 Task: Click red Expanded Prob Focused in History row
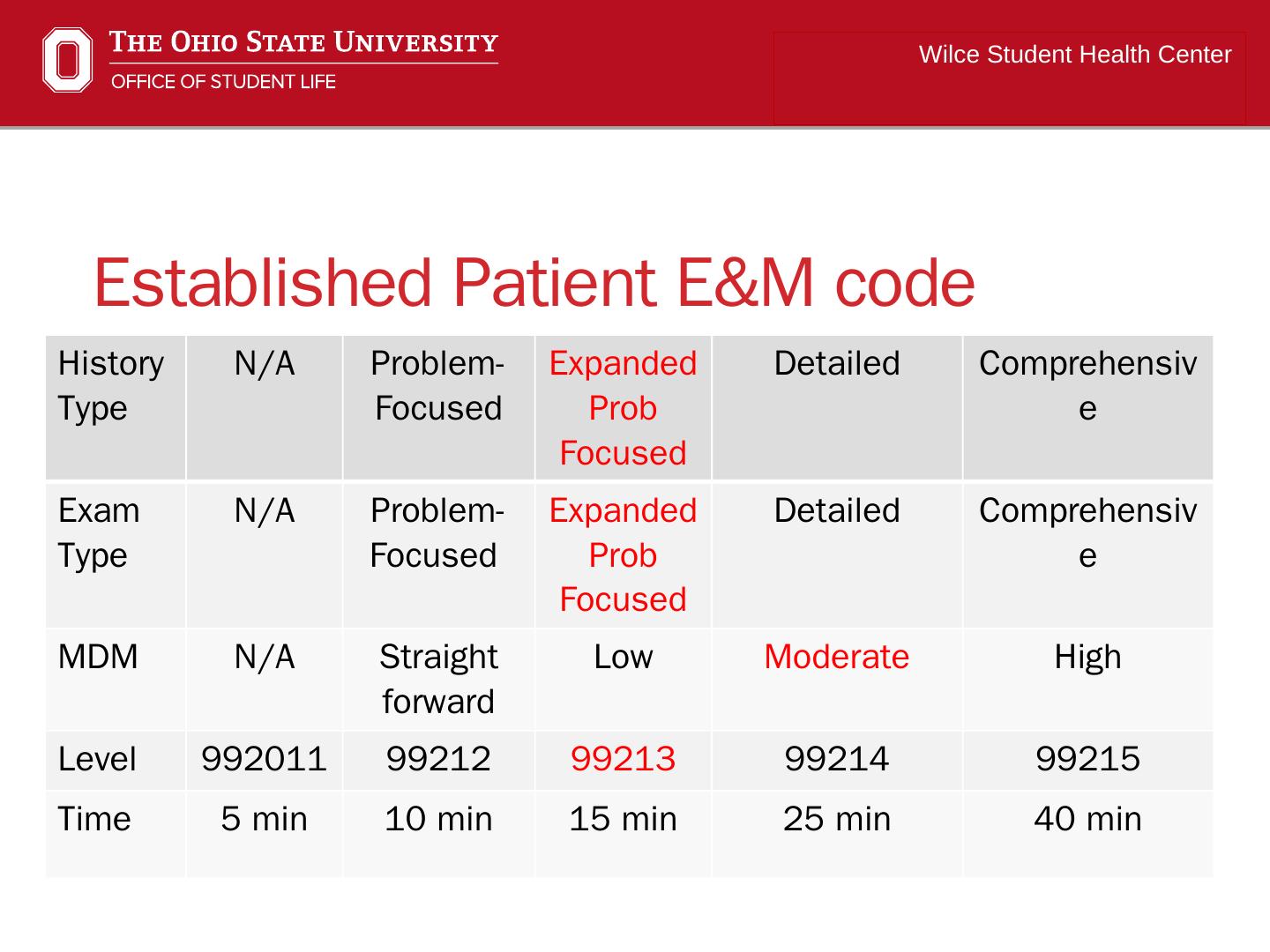click(623, 408)
